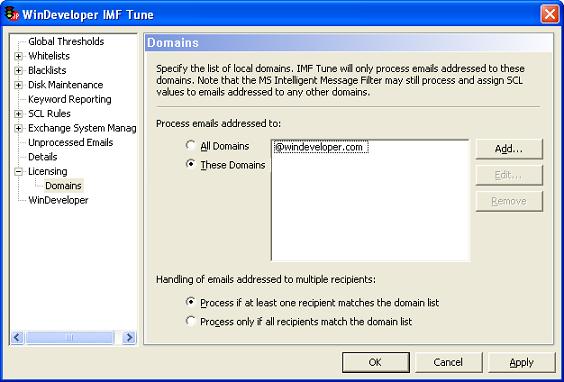564x382 pixels.
Task: Collapse the Licensing tree node
Action: click(19, 172)
